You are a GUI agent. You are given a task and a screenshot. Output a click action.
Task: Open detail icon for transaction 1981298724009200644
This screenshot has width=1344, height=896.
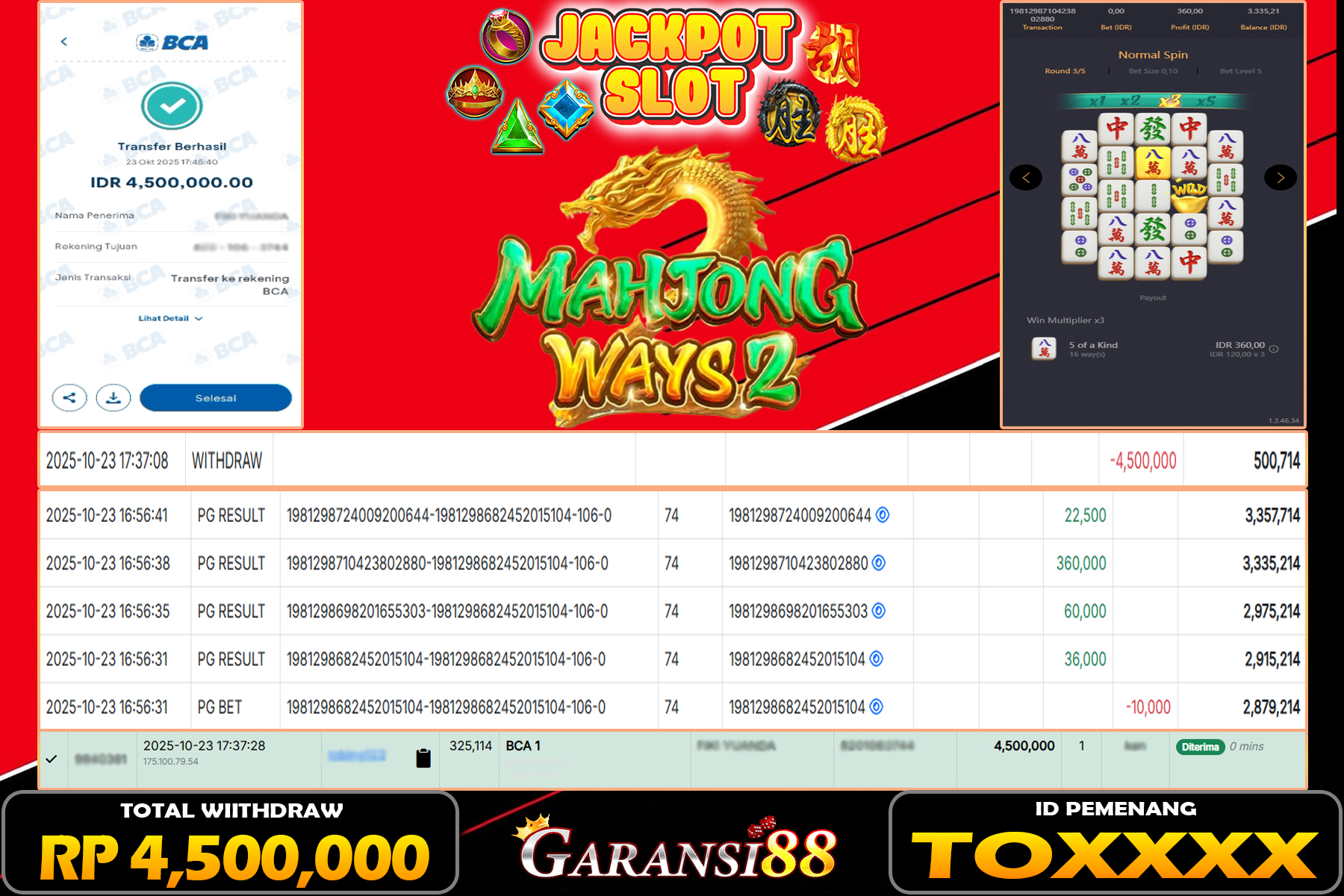[883, 515]
